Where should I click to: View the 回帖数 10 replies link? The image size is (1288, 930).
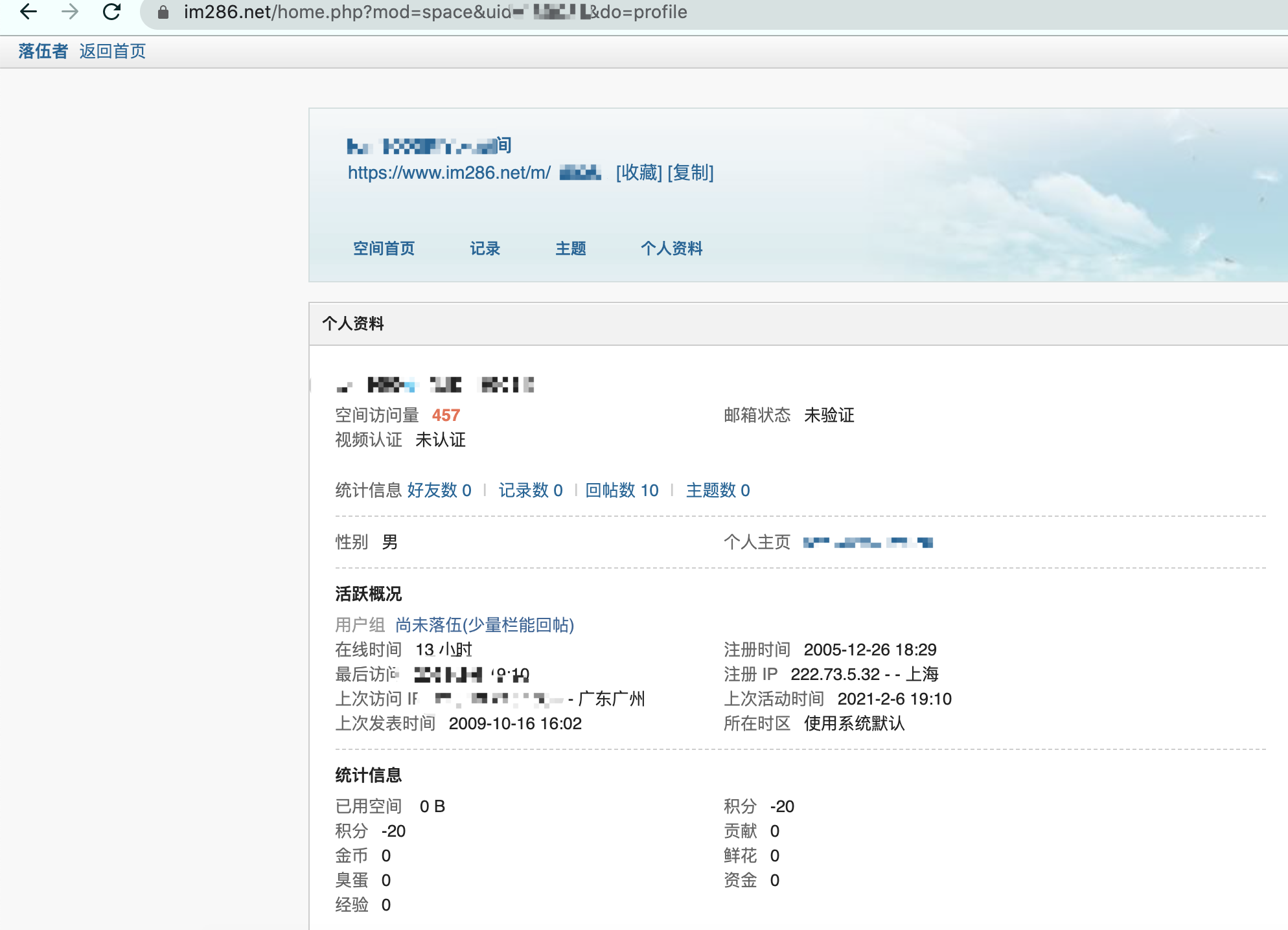(621, 490)
